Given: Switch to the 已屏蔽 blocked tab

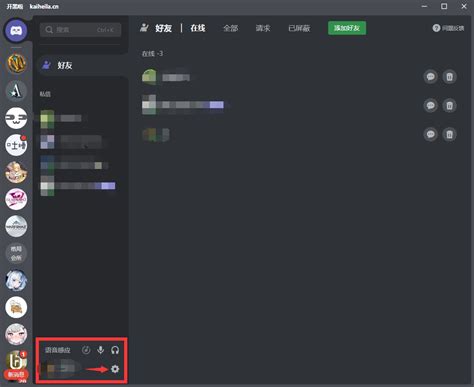Looking at the screenshot, I should coord(299,28).
